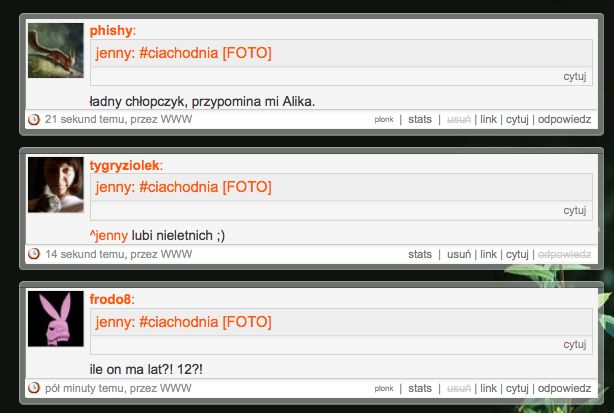Click the ^jenny mention in tygryziolek's reply

click(108, 236)
